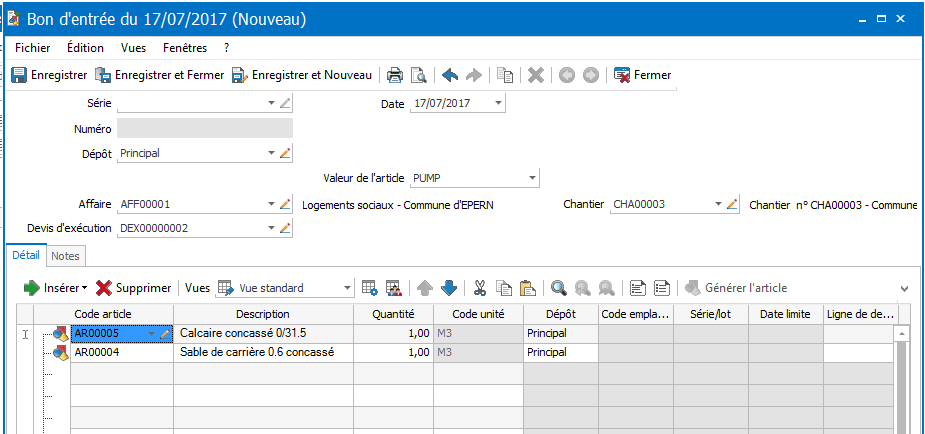Switch to the Notes tab
The width and height of the screenshot is (925, 434).
pyautogui.click(x=65, y=257)
